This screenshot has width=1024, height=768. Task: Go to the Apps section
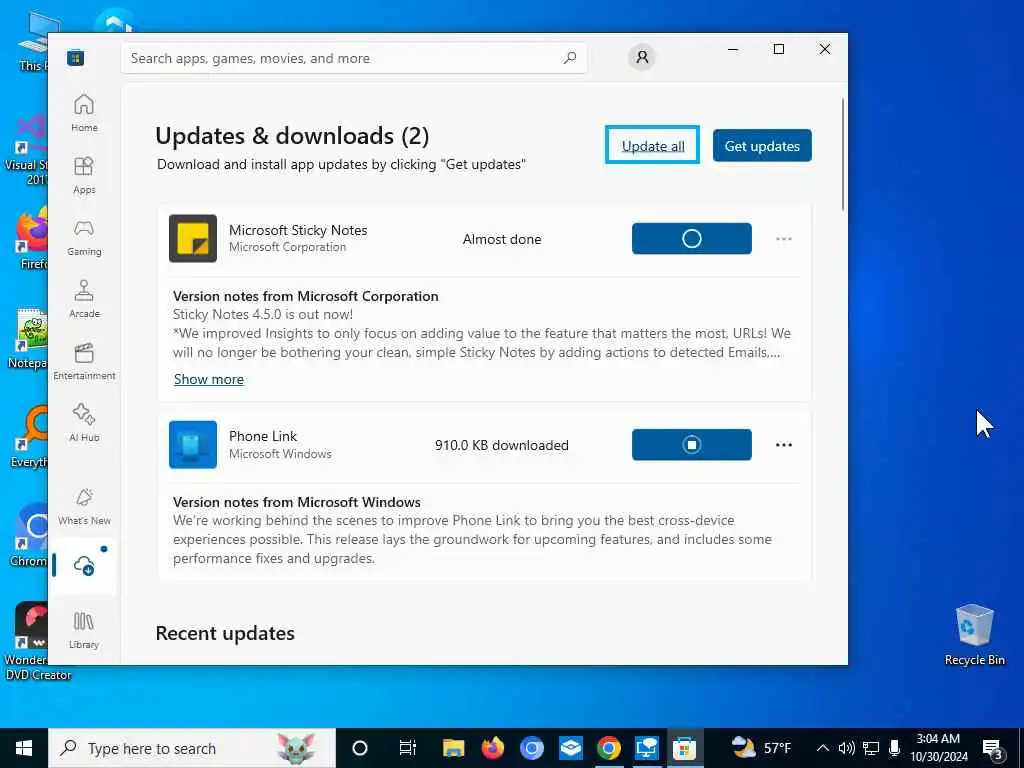pyautogui.click(x=84, y=175)
